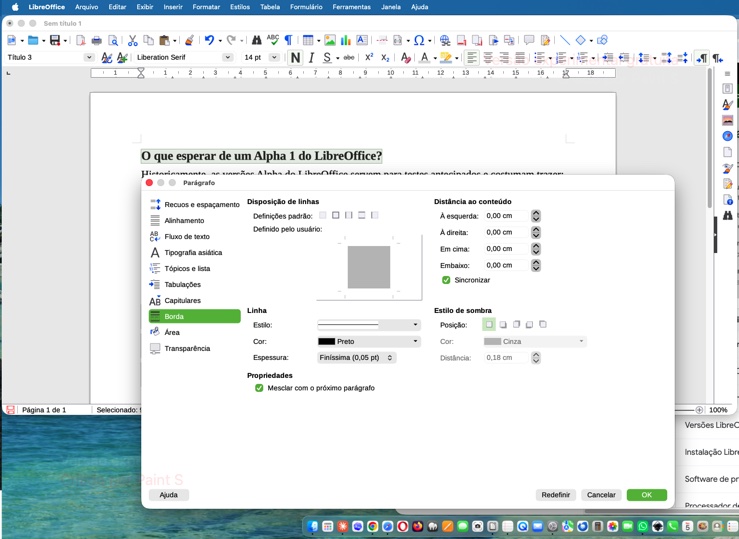739x539 pixels.
Task: Open the 14 pt font size dropdown
Action: (x=274, y=57)
